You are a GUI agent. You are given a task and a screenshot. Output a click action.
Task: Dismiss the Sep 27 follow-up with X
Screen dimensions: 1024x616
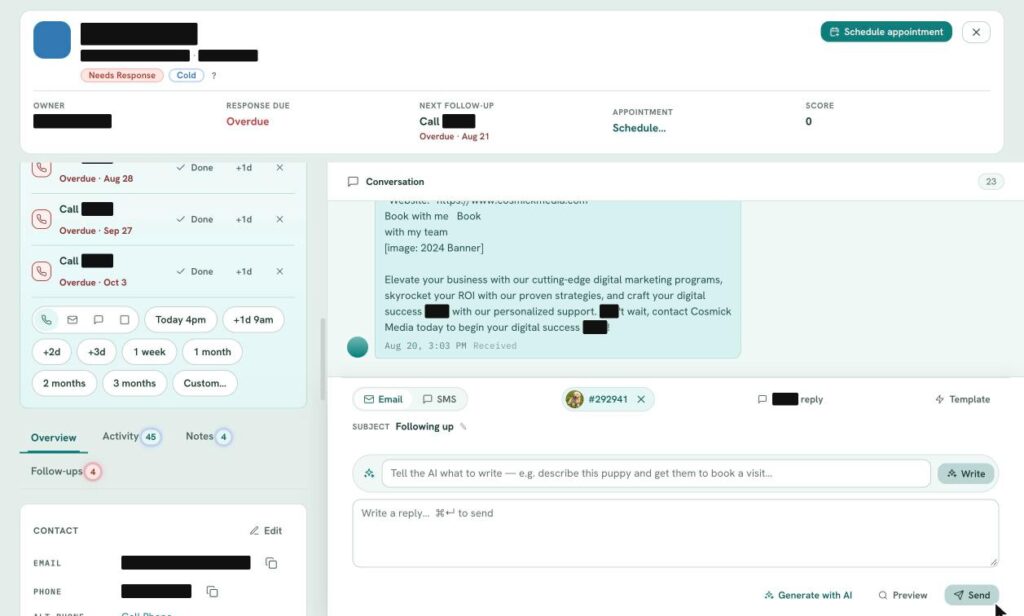click(280, 219)
